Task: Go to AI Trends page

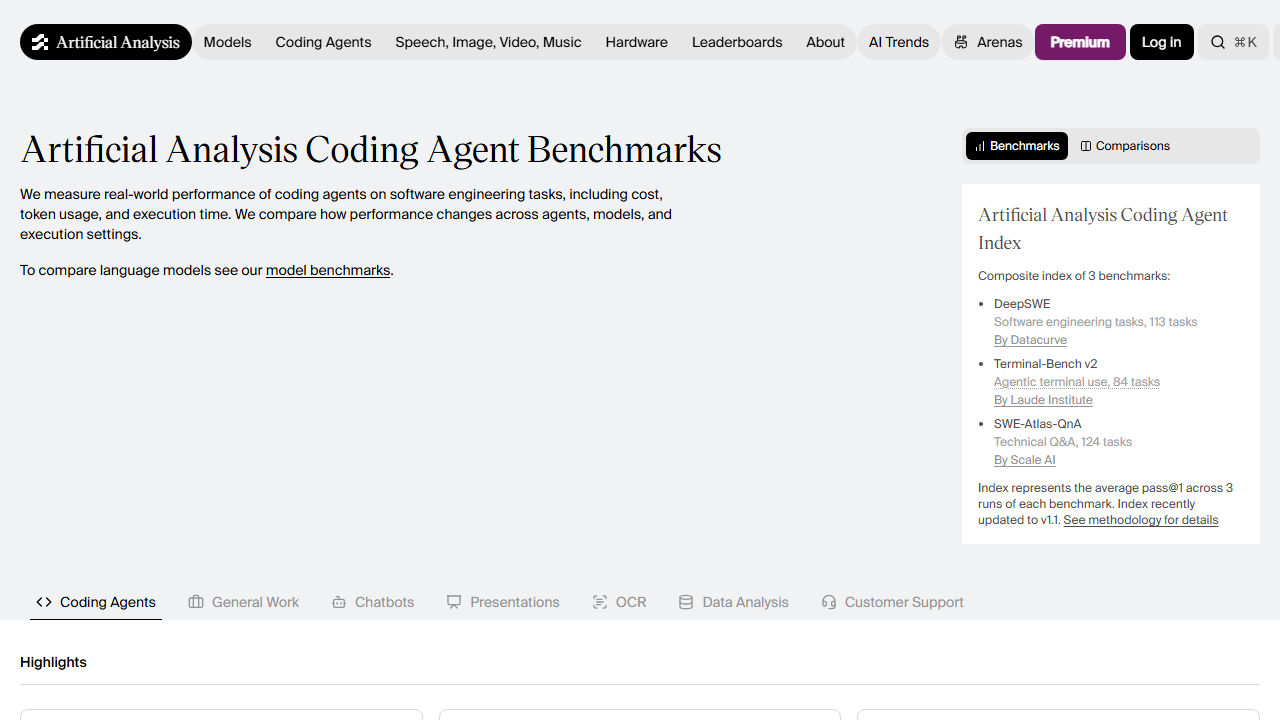Action: tap(899, 42)
